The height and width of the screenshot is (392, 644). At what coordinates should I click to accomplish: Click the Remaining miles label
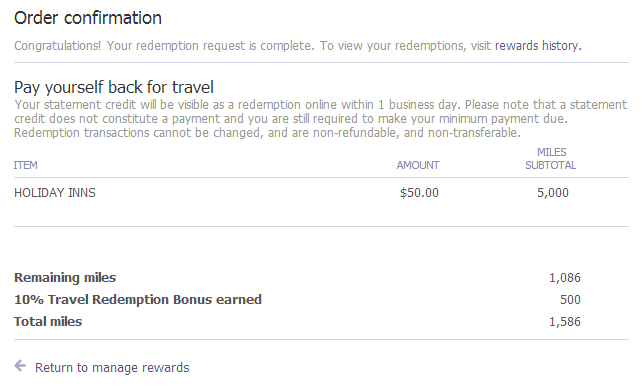click(65, 278)
